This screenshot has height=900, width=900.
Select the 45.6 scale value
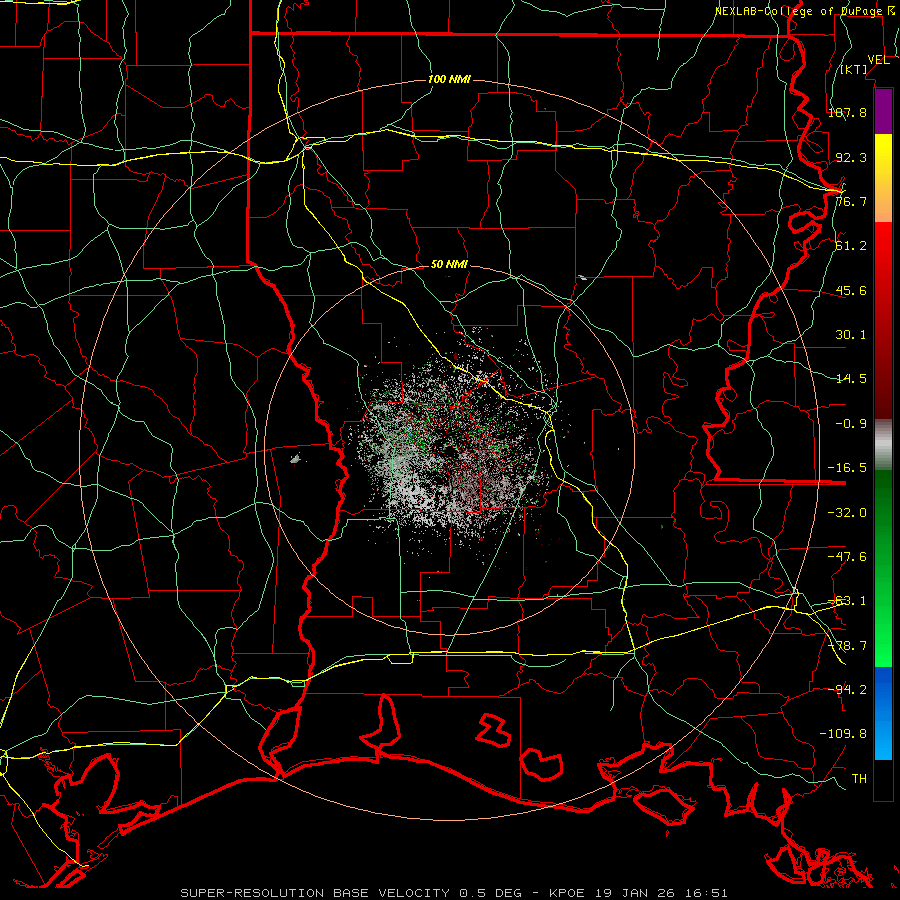(x=851, y=290)
